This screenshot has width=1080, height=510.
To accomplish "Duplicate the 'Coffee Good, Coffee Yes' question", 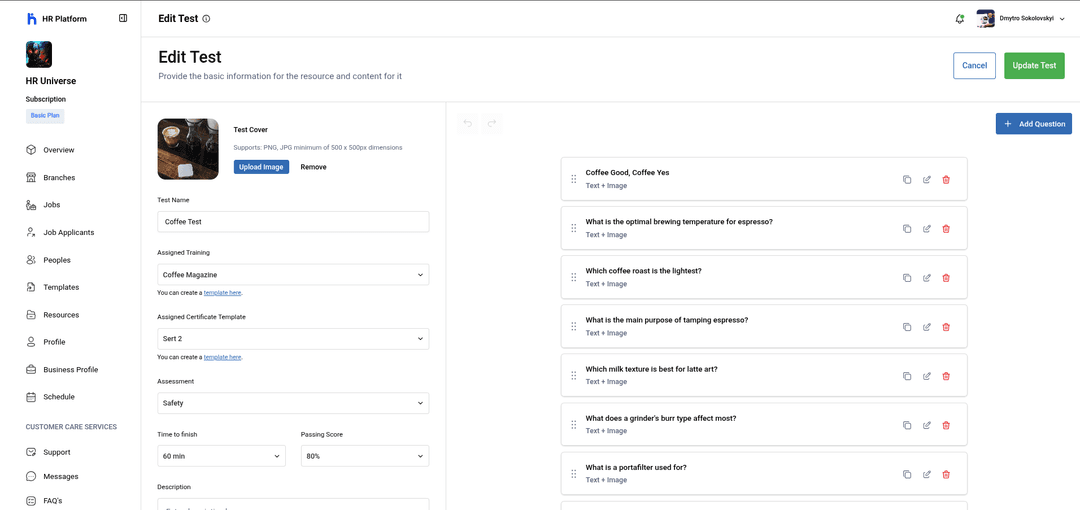I will point(907,179).
